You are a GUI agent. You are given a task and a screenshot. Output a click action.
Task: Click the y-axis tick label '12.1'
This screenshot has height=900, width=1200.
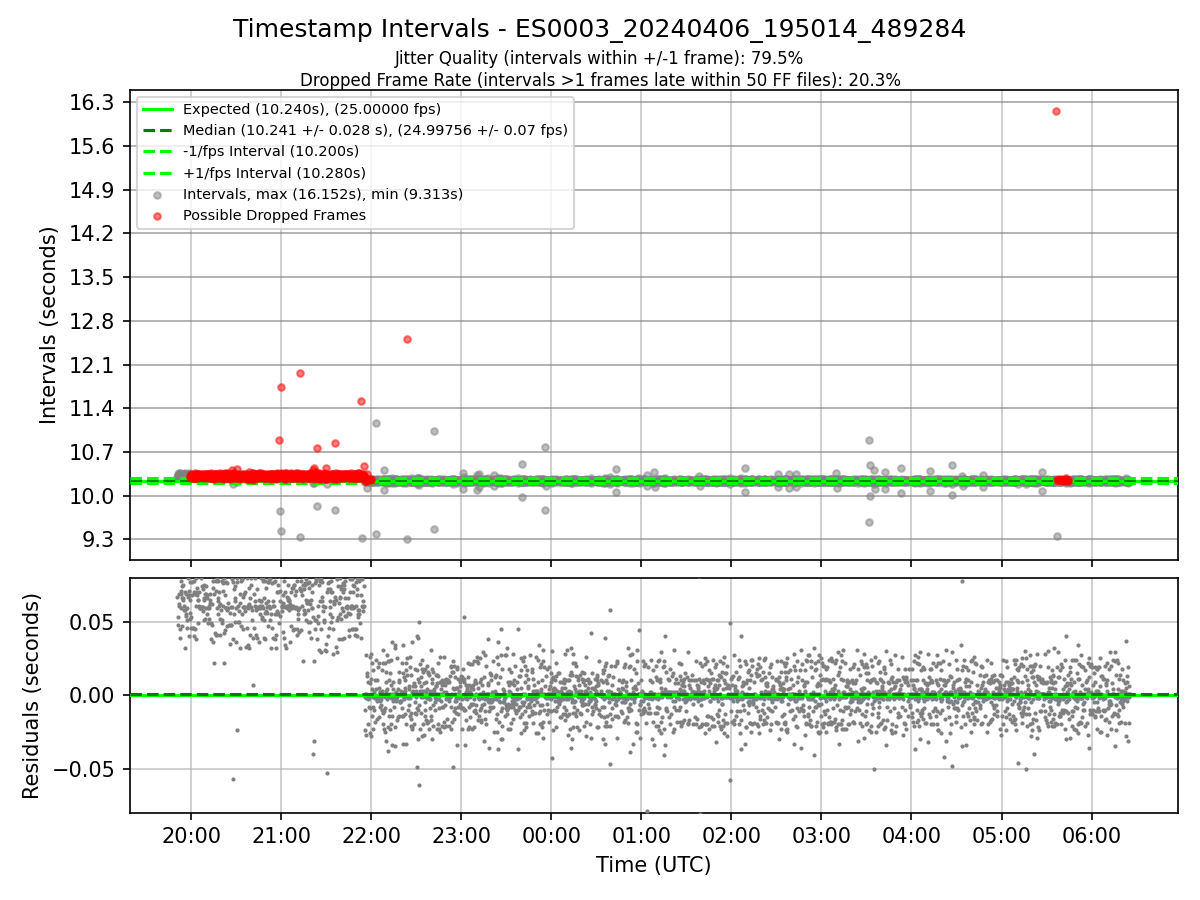[93, 366]
